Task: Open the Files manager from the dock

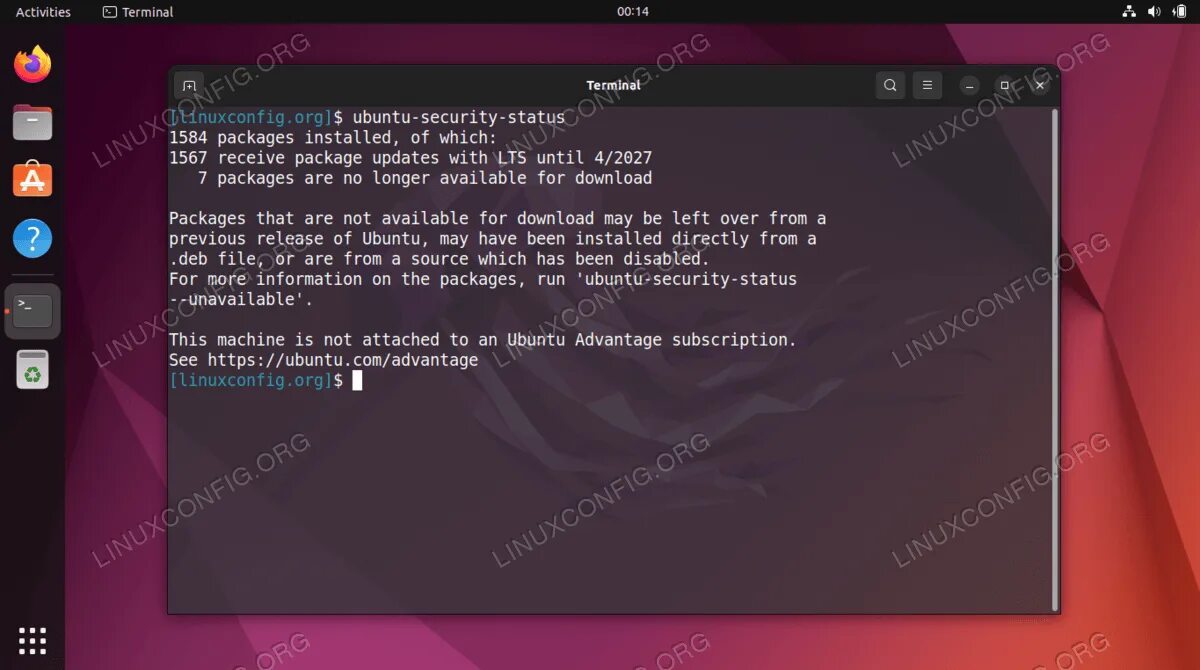Action: click(33, 123)
